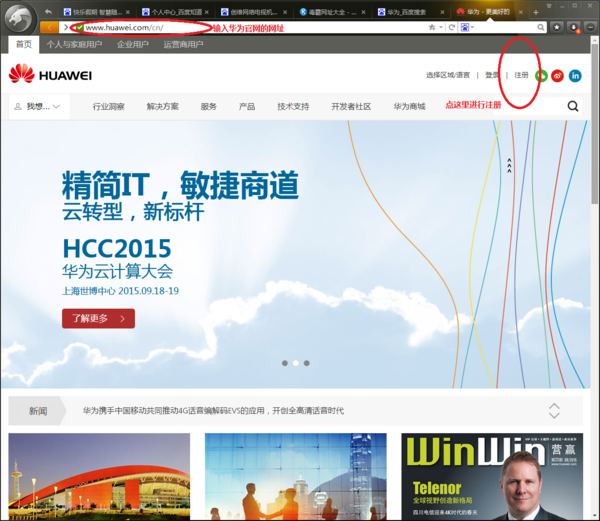Image resolution: width=600 pixels, height=521 pixels.
Task: Click the green WeChat social icon
Action: coord(541,76)
